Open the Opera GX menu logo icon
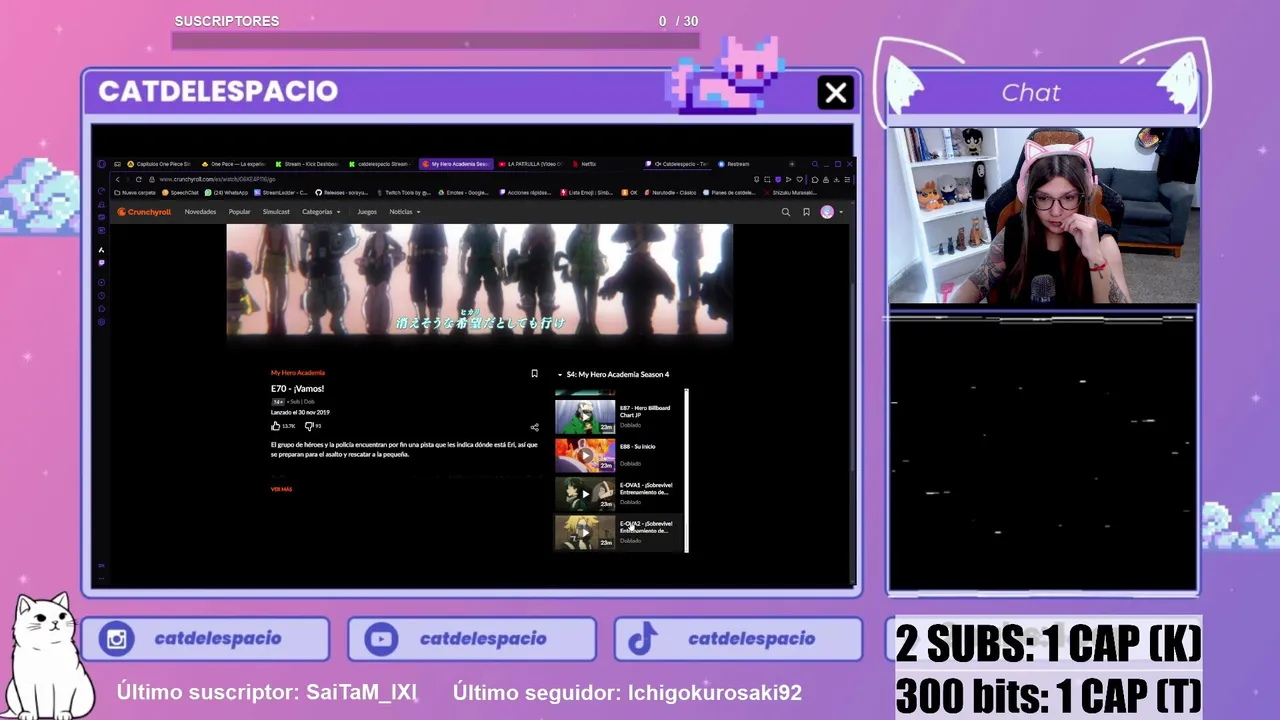 coord(101,164)
